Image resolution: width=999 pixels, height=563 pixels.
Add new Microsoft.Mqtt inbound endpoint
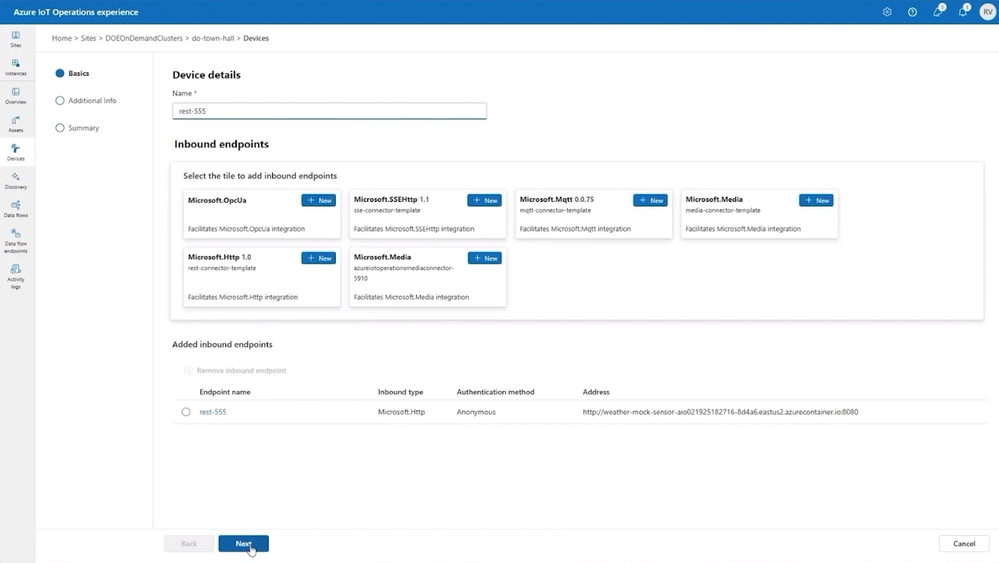[650, 200]
